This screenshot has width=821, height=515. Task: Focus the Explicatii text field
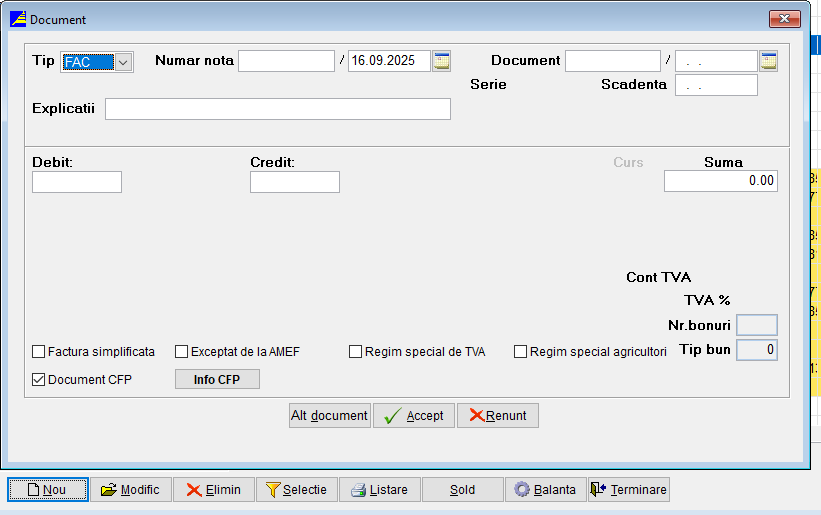(277, 109)
